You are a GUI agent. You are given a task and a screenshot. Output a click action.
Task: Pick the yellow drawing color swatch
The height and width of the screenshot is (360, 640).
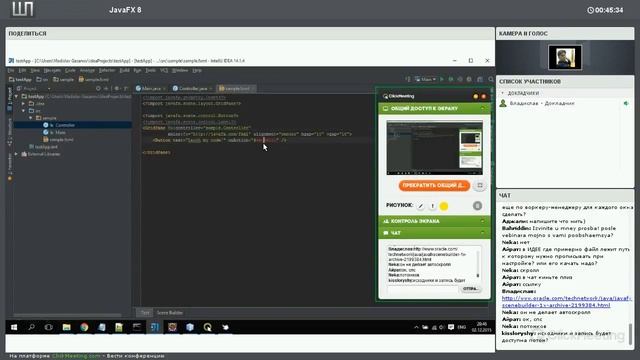tap(444, 206)
